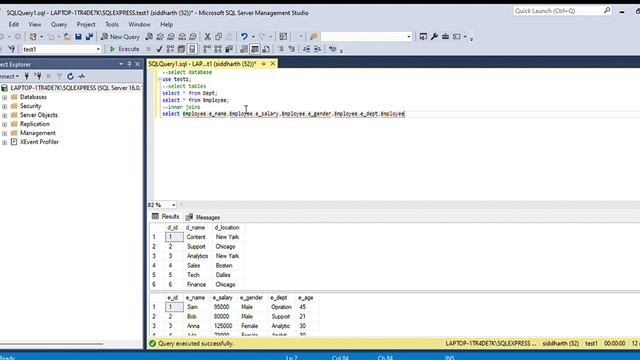The height and width of the screenshot is (360, 640).
Task: Click the plug Connect icon in Object Explorer
Action: (27, 76)
